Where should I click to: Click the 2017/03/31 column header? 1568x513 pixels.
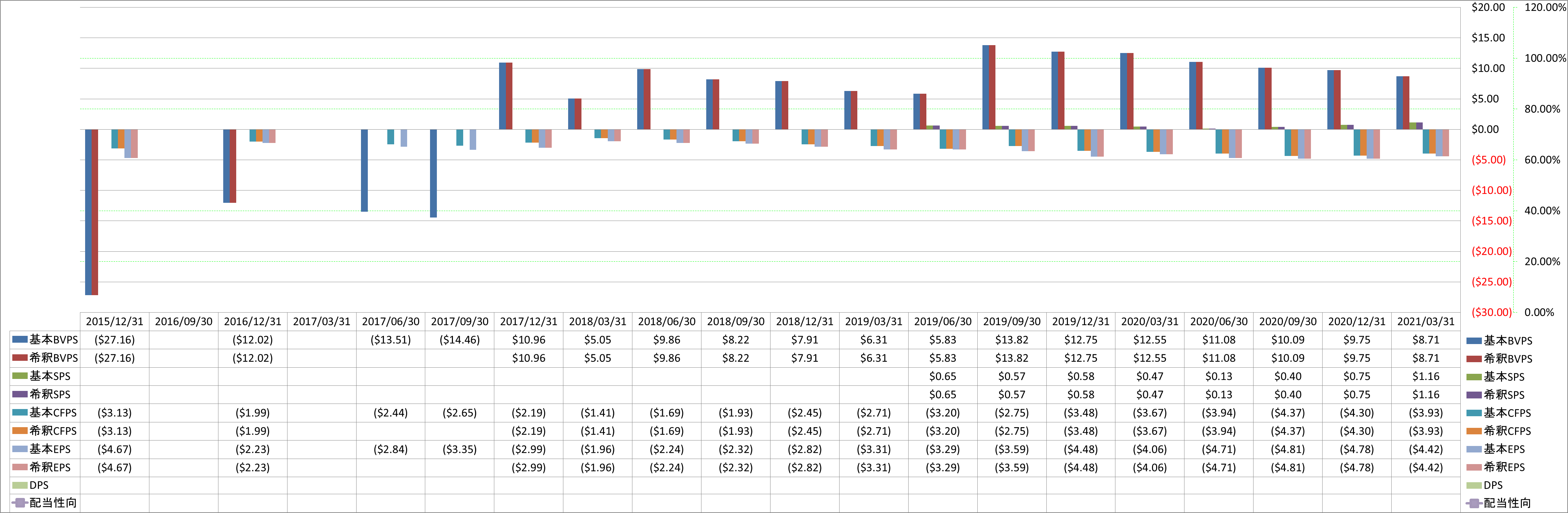tap(321, 322)
